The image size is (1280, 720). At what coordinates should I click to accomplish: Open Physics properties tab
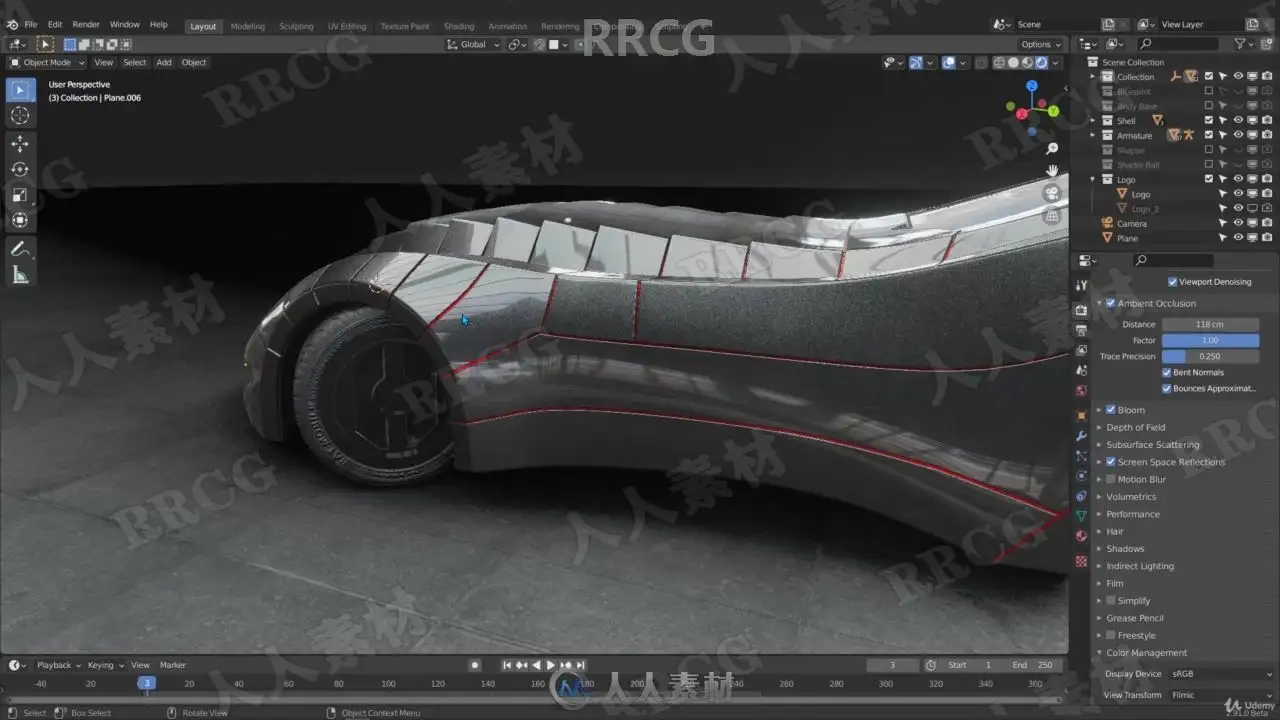1081,476
